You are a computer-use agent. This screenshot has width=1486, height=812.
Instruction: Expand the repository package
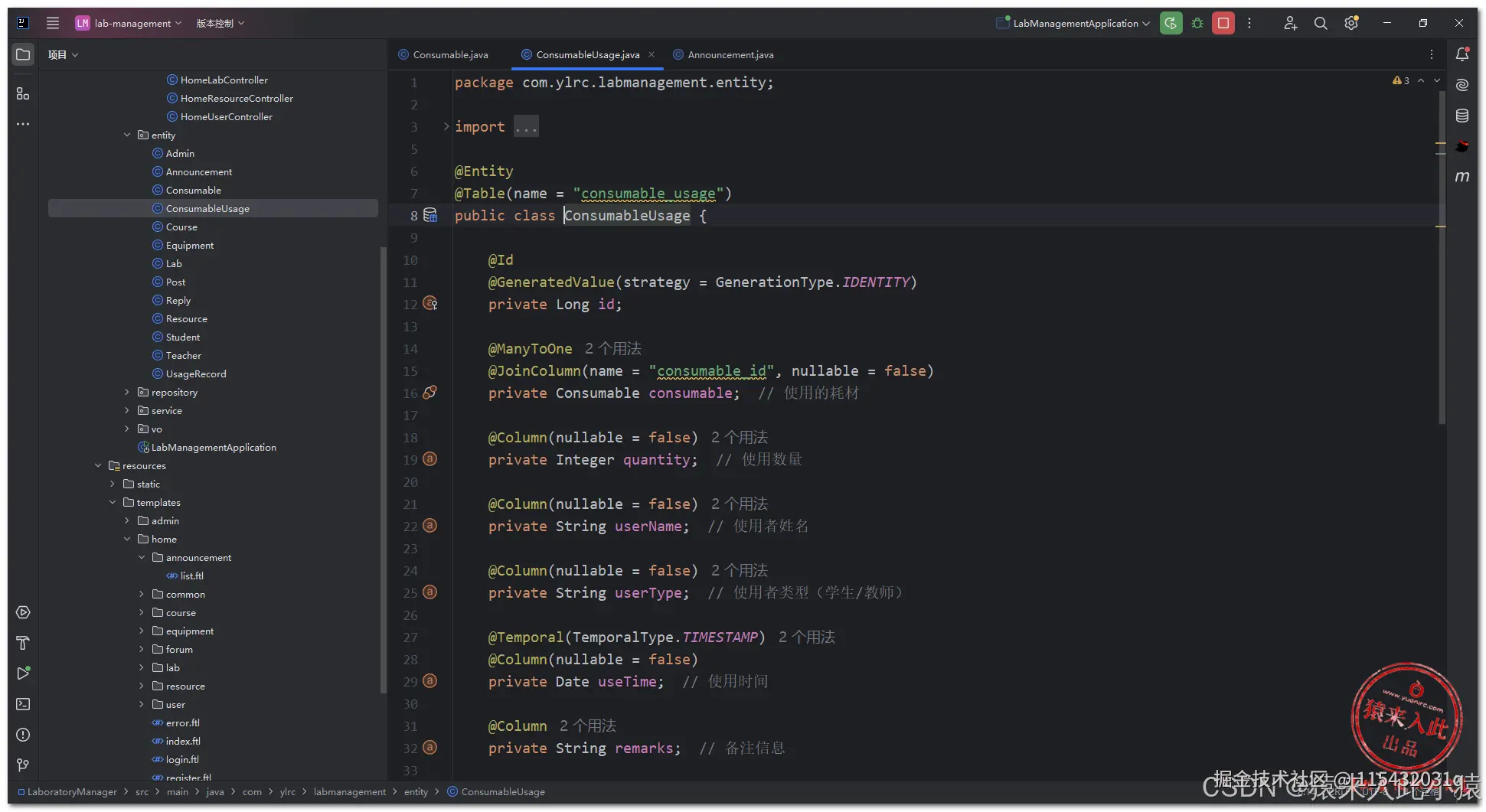(127, 392)
